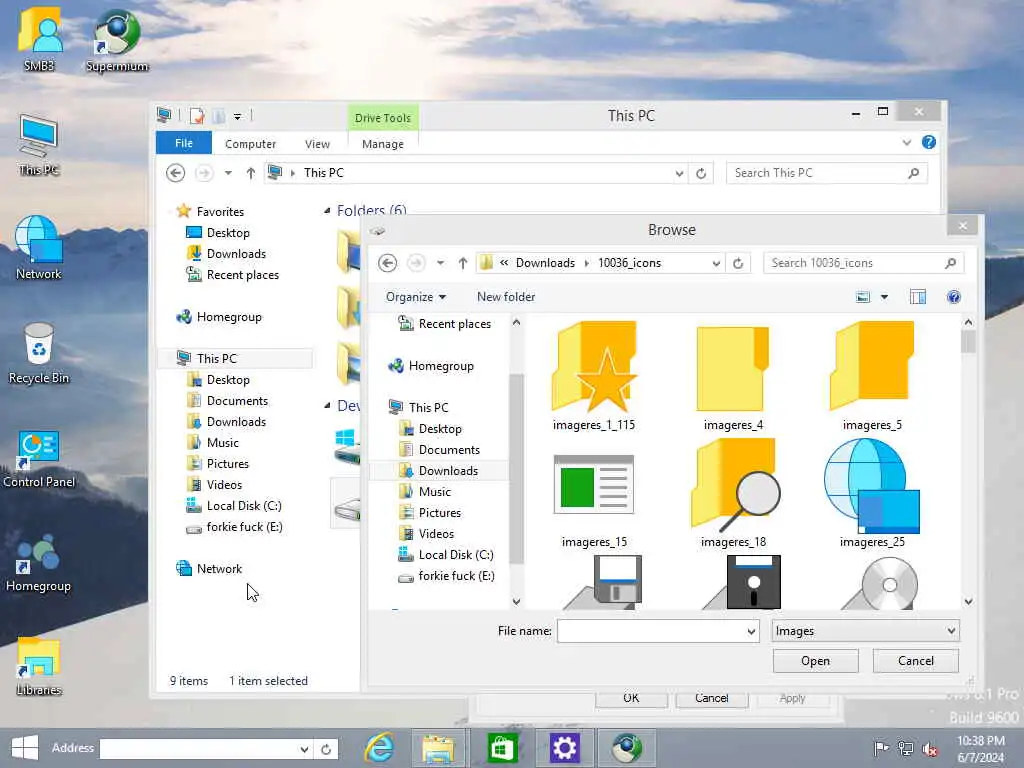
Task: Open recent locations dropdown in Browse dialog
Action: click(441, 263)
